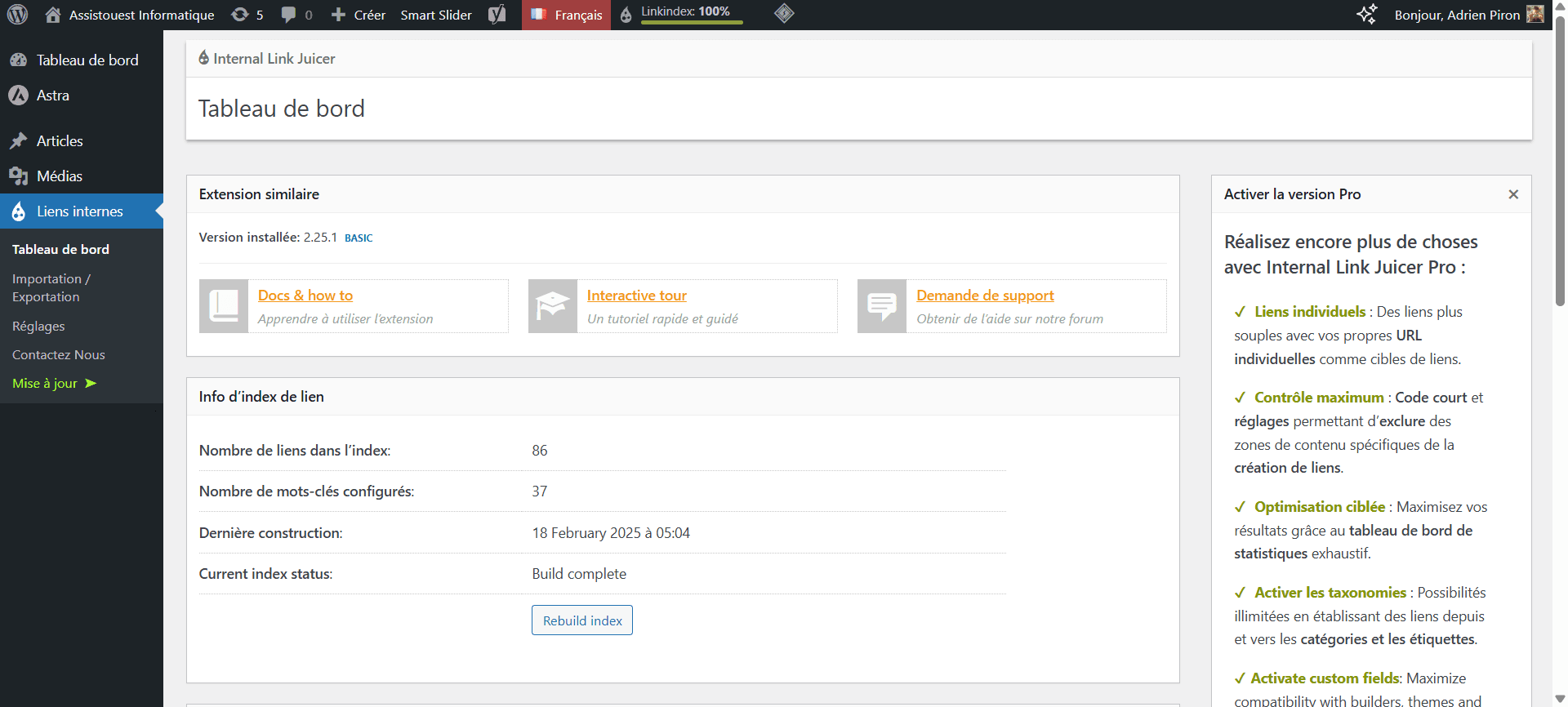Open the Demande de support link
The width and height of the screenshot is (1568, 707).
985,296
